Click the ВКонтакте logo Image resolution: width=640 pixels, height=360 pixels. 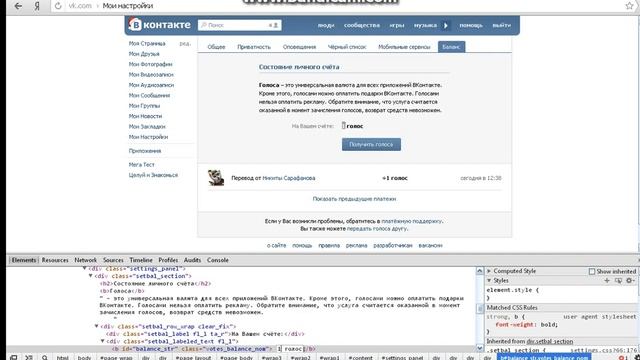160,25
